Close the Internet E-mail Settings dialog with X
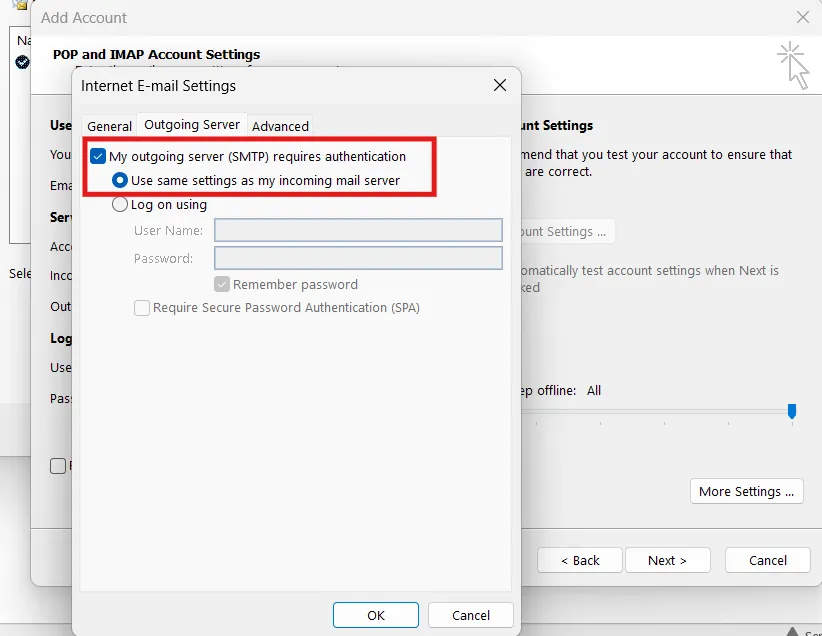 (x=499, y=85)
